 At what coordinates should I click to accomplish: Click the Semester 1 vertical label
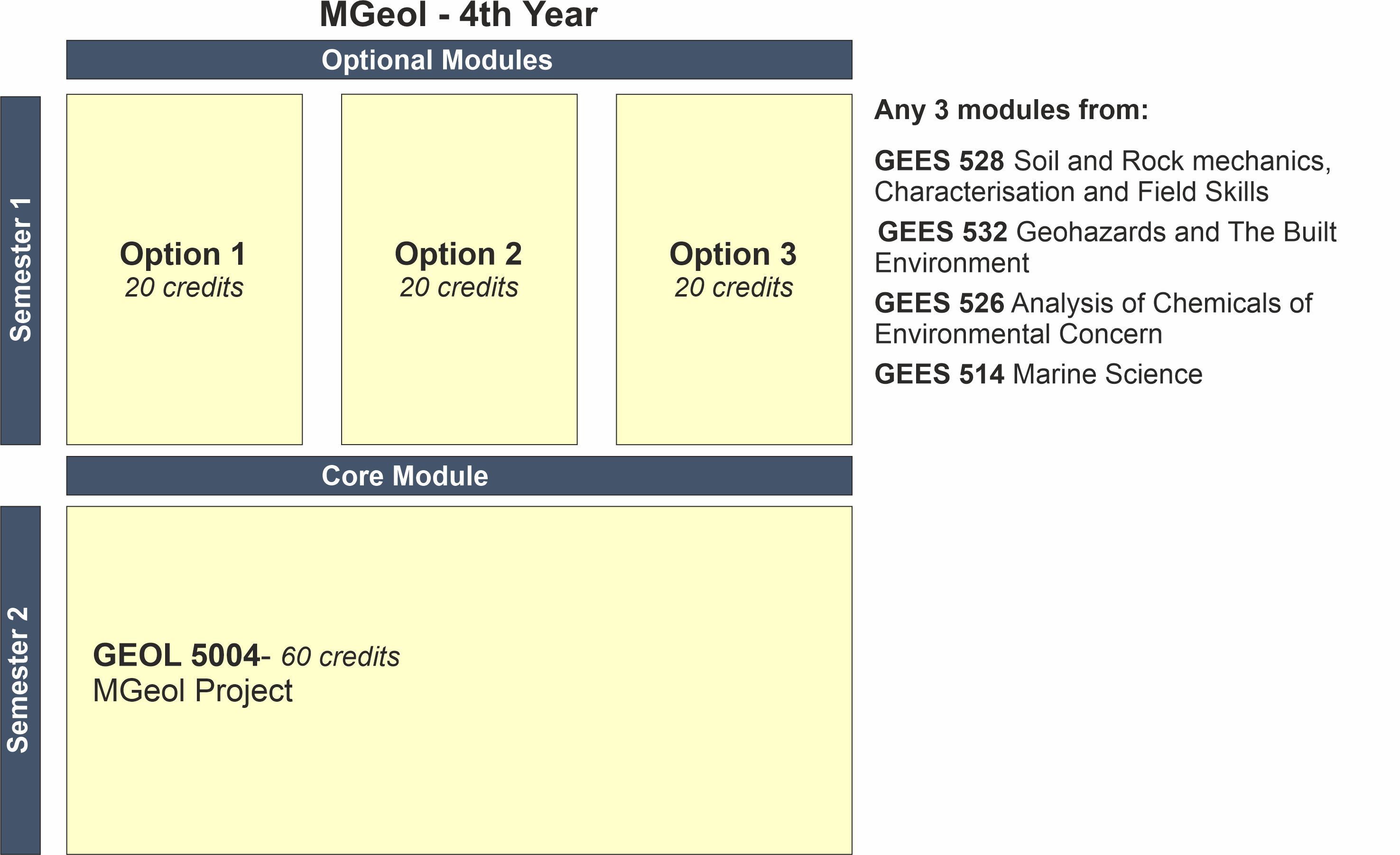[20, 270]
